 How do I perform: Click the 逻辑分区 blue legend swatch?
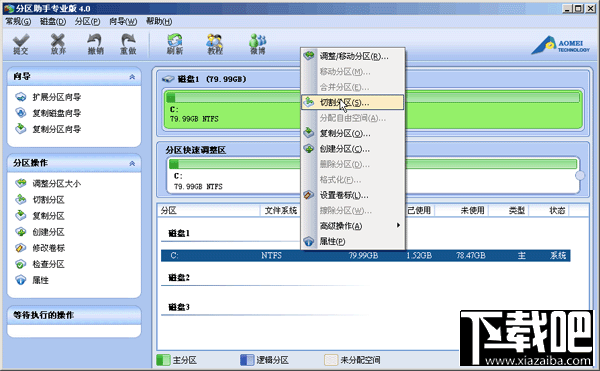[x=247, y=360]
